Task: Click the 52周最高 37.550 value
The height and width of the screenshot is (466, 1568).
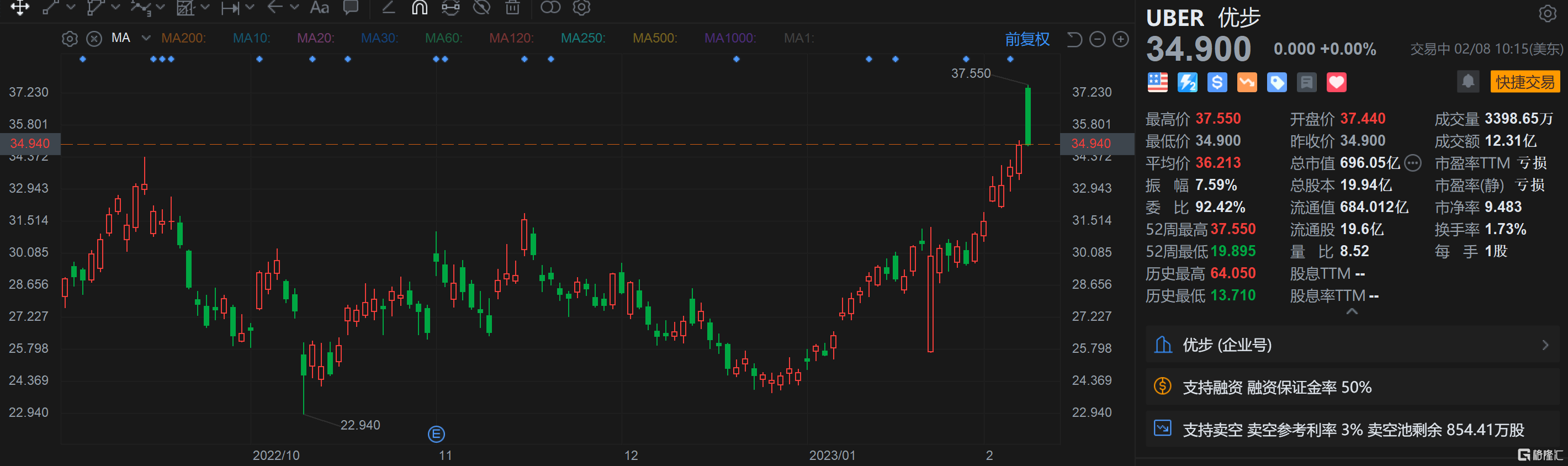Action: click(x=1233, y=229)
